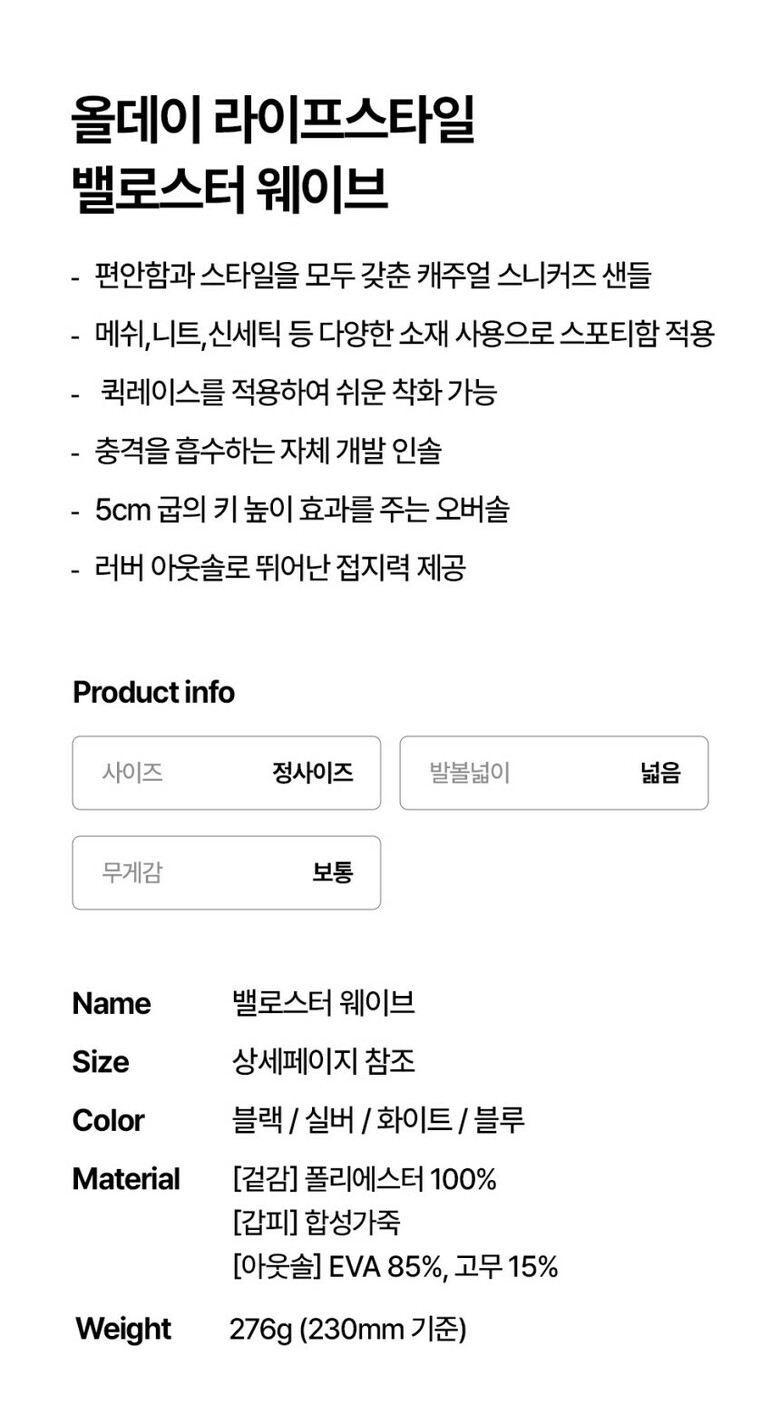Select the 러버 아웃솔 접지력 bullet
The width and height of the screenshot is (780, 1414).
280,568
